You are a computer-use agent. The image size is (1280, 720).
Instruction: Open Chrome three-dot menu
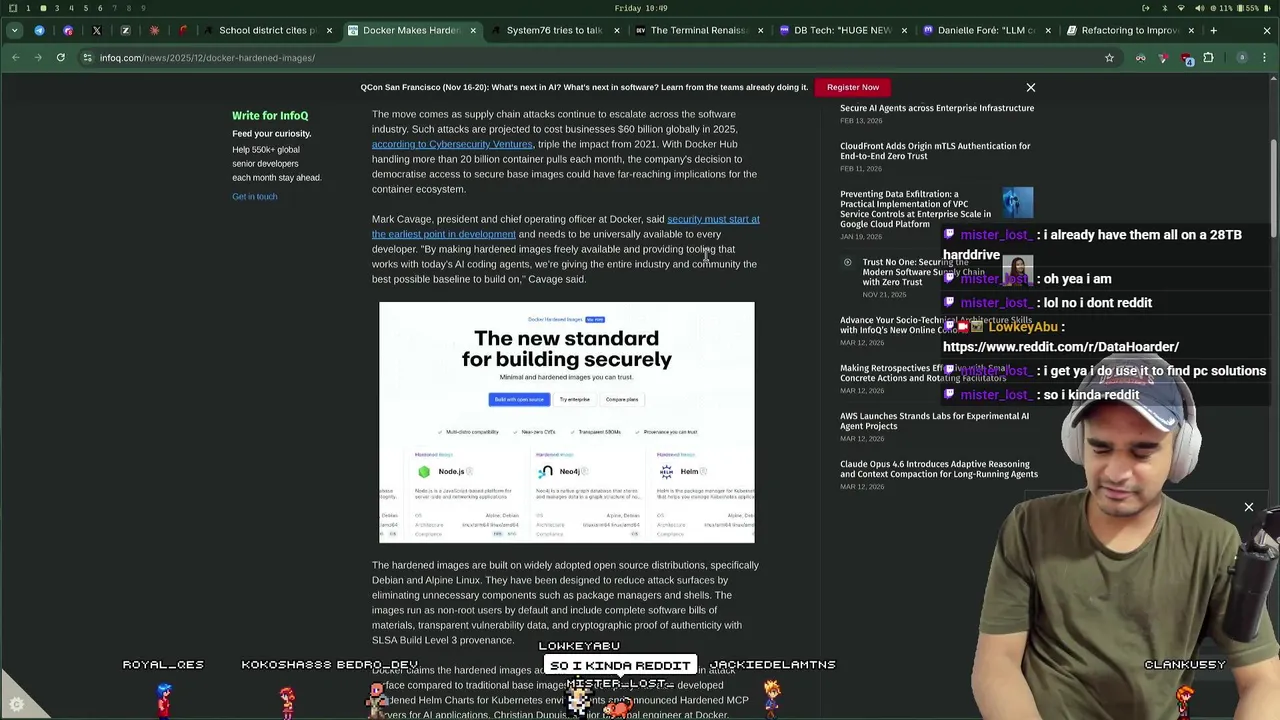pyautogui.click(x=1266, y=58)
